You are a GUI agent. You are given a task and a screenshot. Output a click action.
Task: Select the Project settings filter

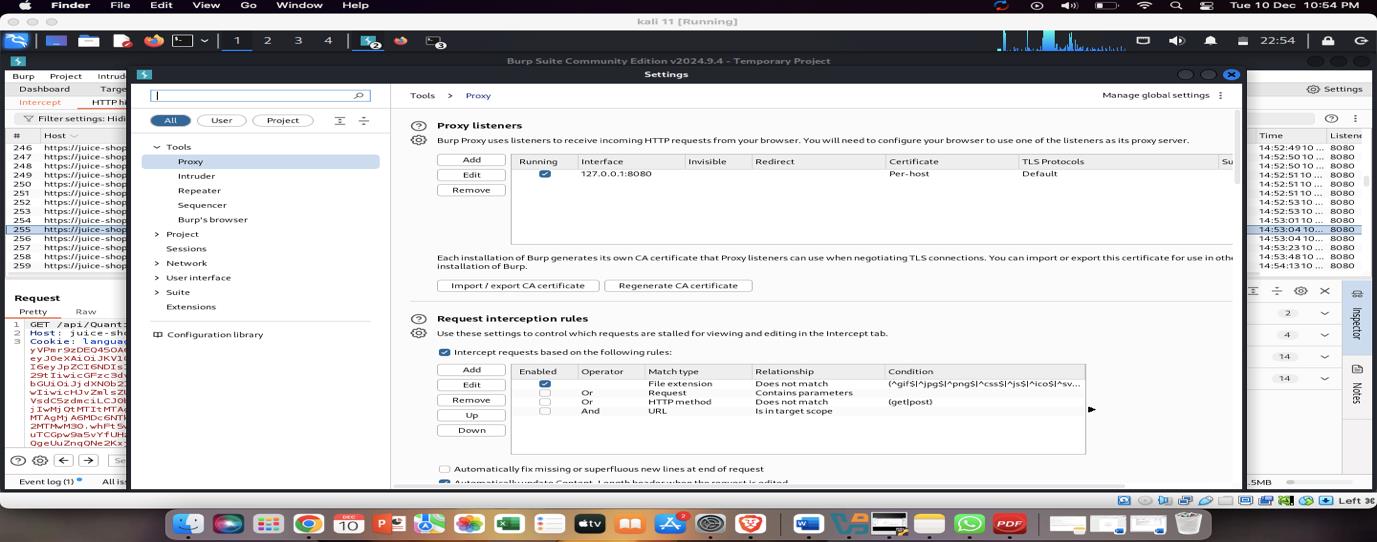pos(282,120)
